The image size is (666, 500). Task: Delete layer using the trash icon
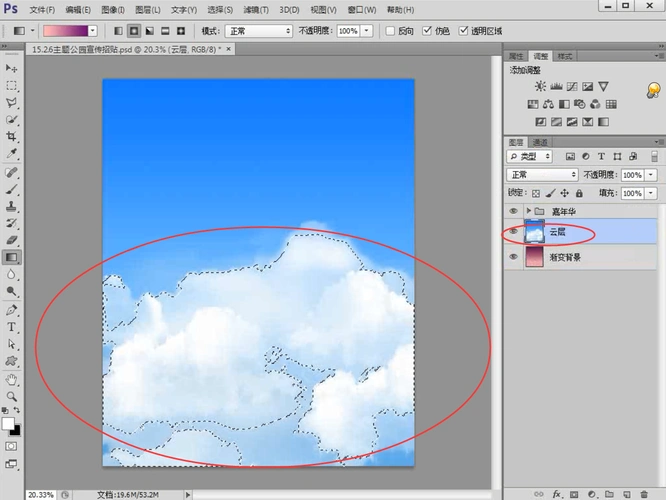(x=643, y=494)
